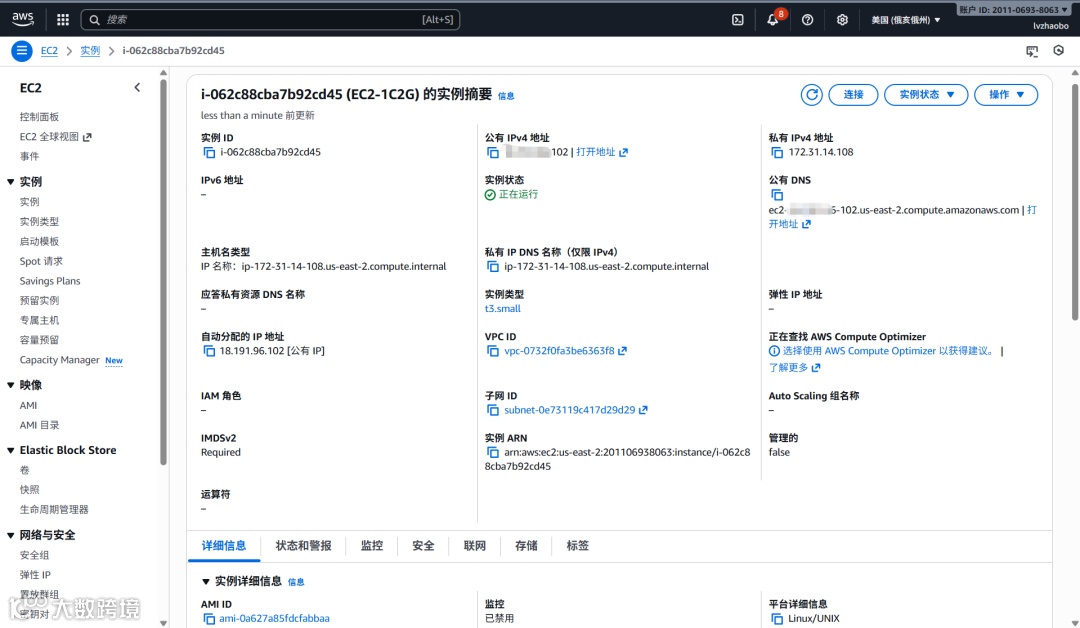Switch to the 联网 tab
The width and height of the screenshot is (1080, 628).
(475, 546)
